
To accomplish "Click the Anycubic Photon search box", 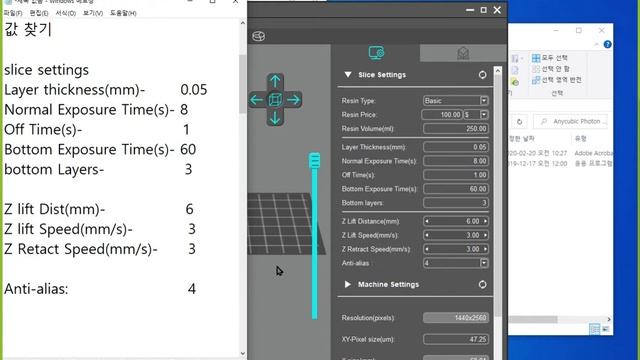I will (571, 122).
